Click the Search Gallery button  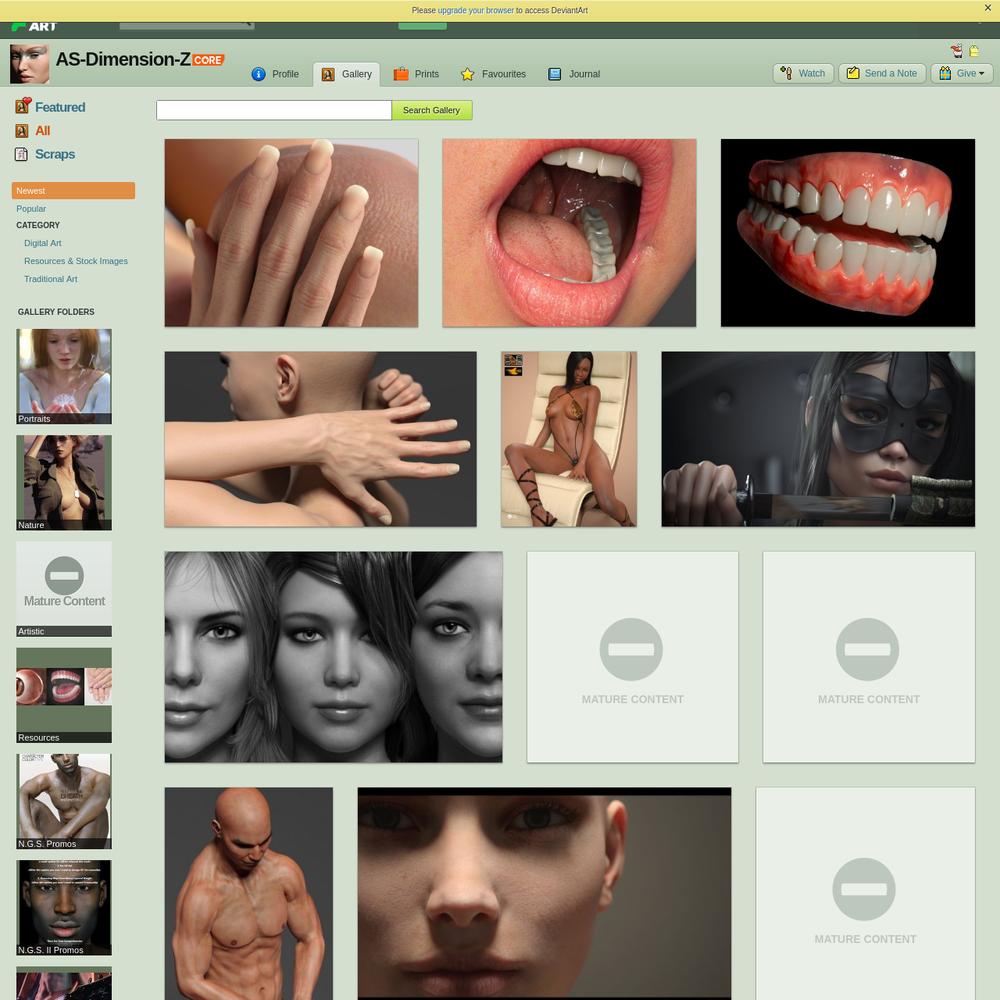tap(432, 110)
